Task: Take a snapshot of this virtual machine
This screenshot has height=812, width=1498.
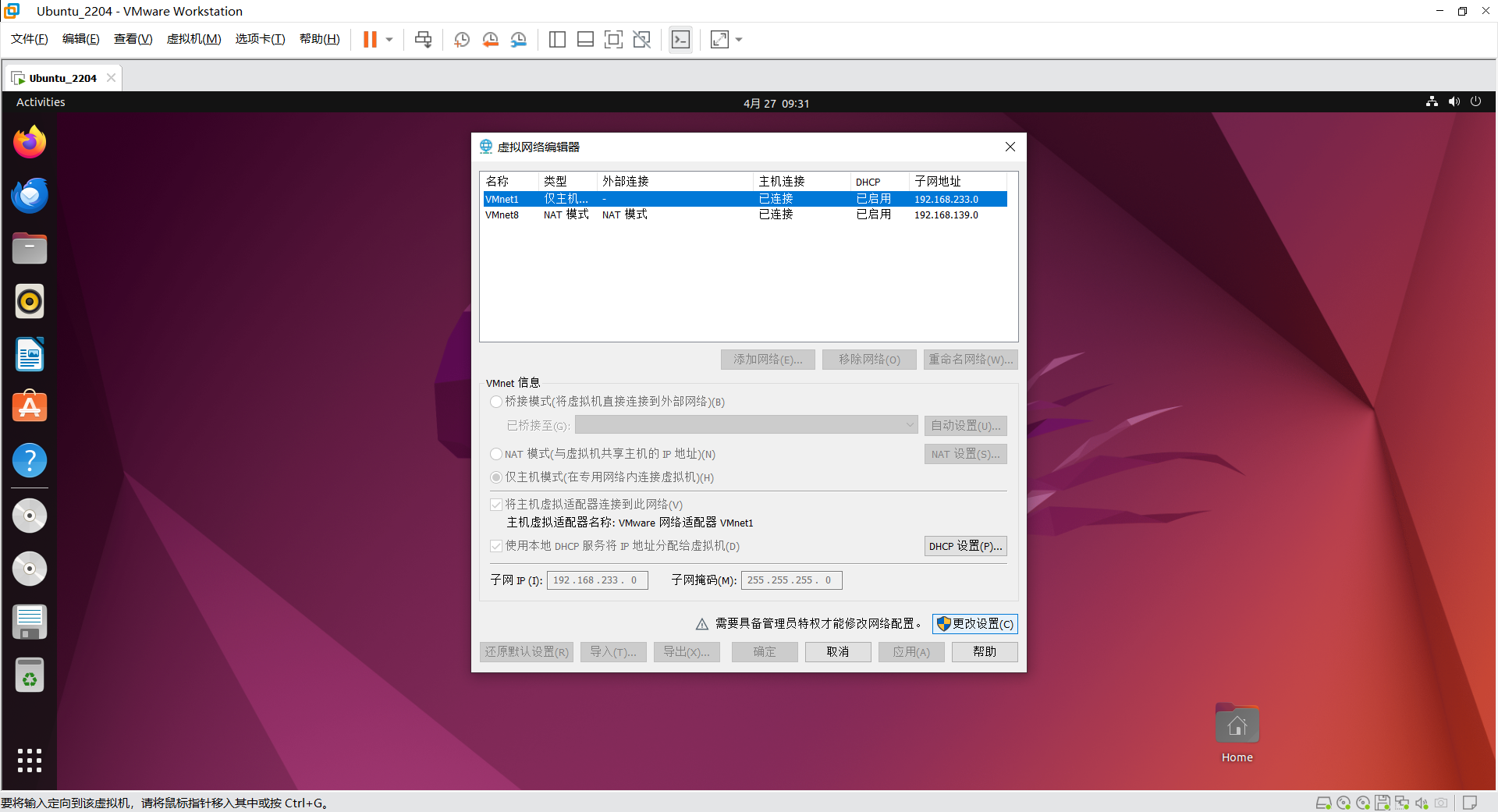Action: pyautogui.click(x=462, y=40)
